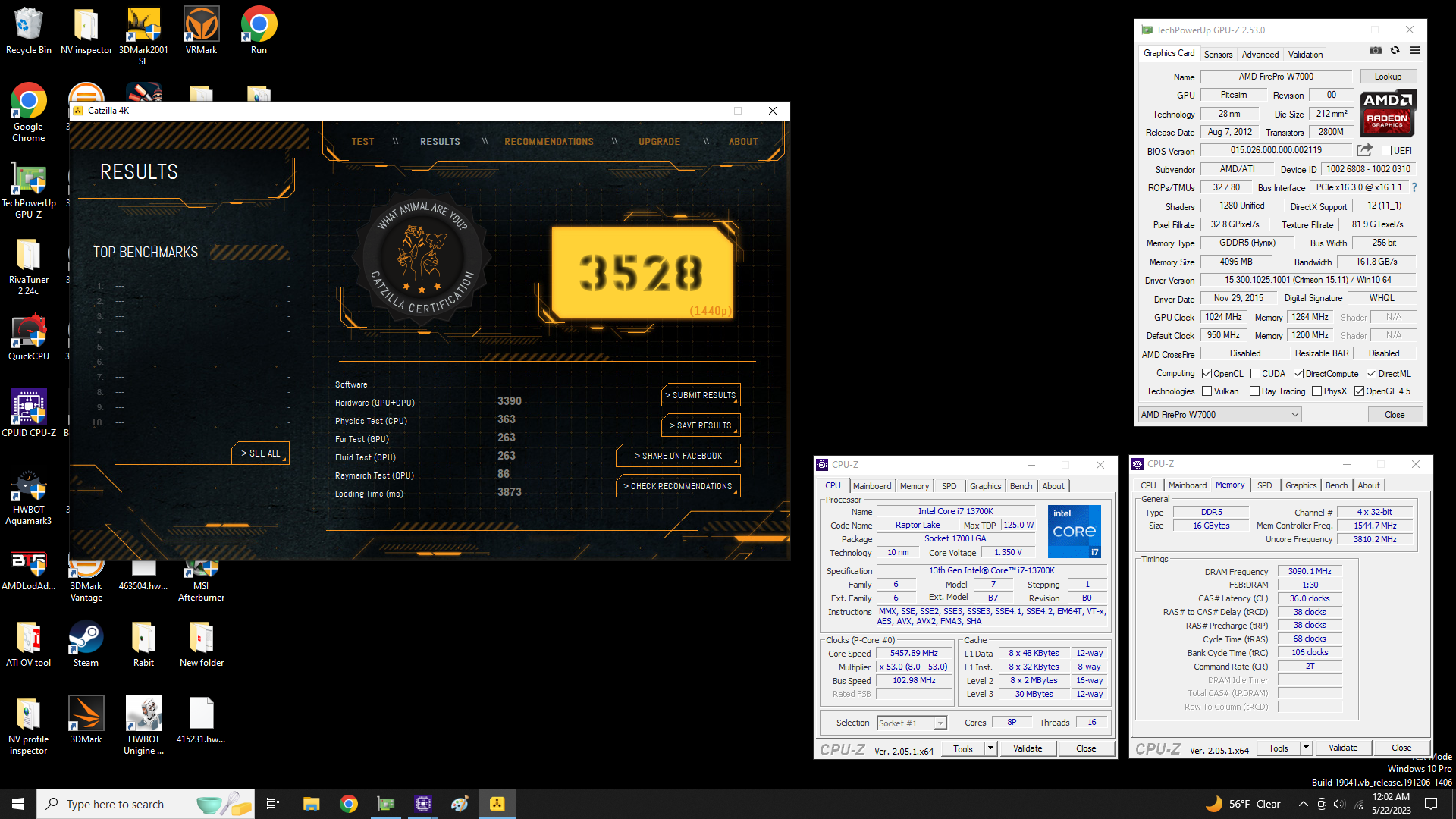Refresh GPU-Z using refresh icon
This screenshot has height=819, width=1456.
click(x=1395, y=51)
